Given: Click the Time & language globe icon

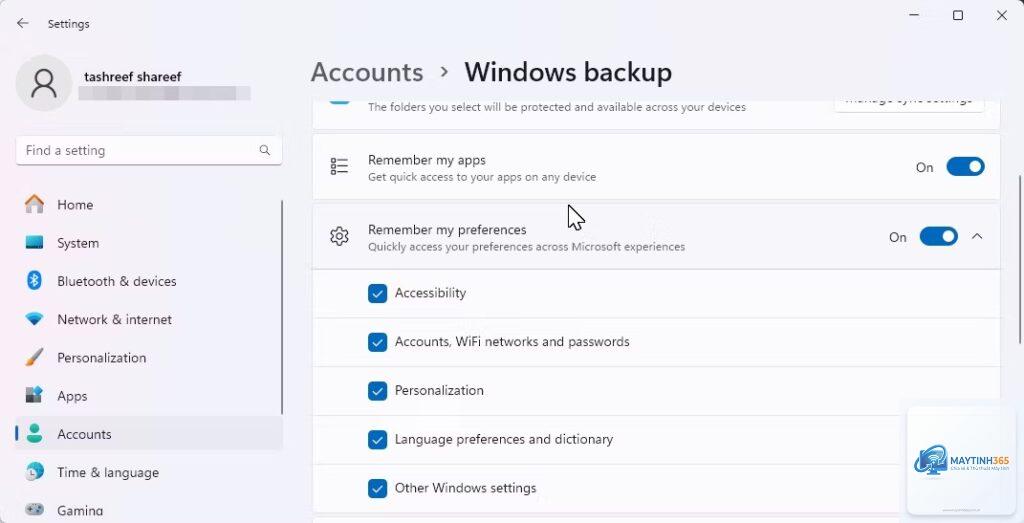Looking at the screenshot, I should point(34,472).
